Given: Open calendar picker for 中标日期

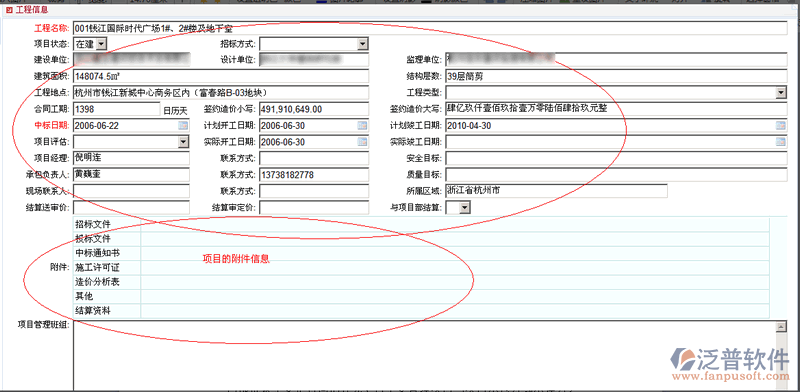Looking at the screenshot, I should pos(183,126).
